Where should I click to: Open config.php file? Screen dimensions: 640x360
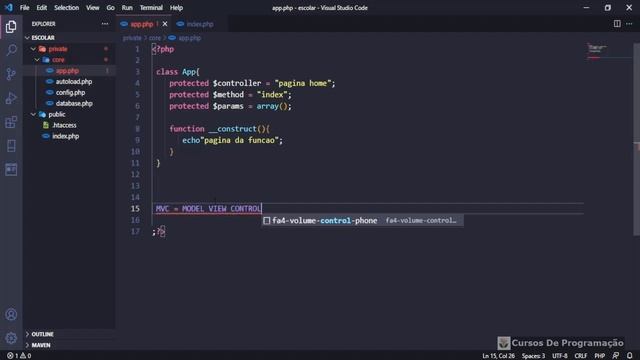pyautogui.click(x=70, y=93)
